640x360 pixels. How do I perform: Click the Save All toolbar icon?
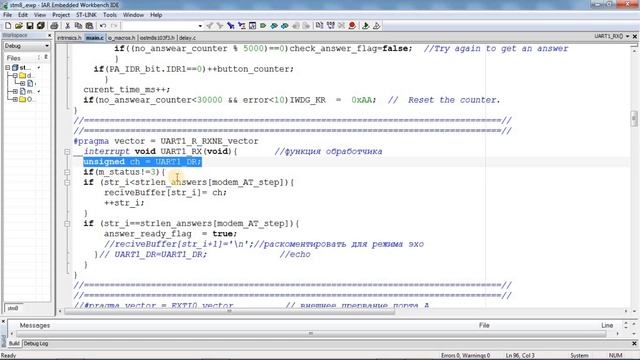[x=40, y=26]
